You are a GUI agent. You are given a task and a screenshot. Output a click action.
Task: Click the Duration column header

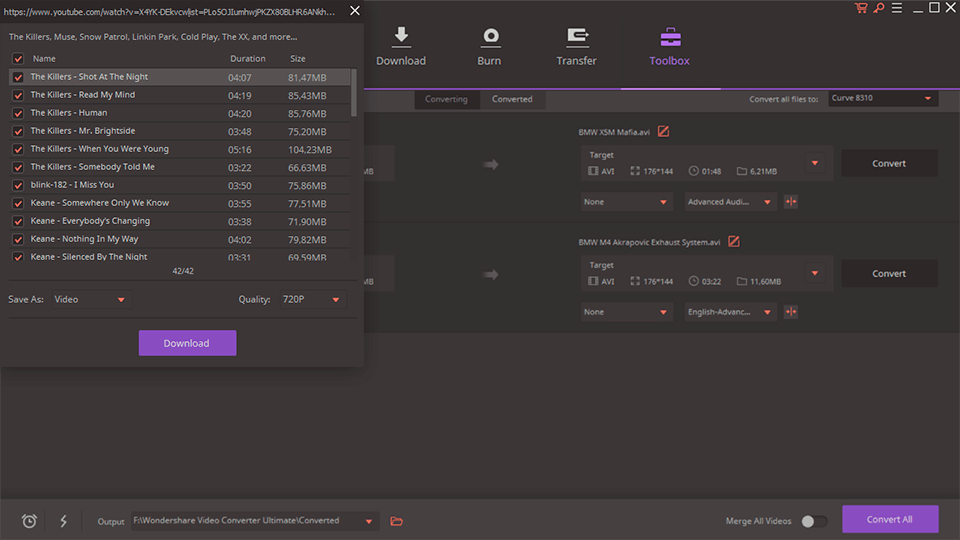(247, 59)
